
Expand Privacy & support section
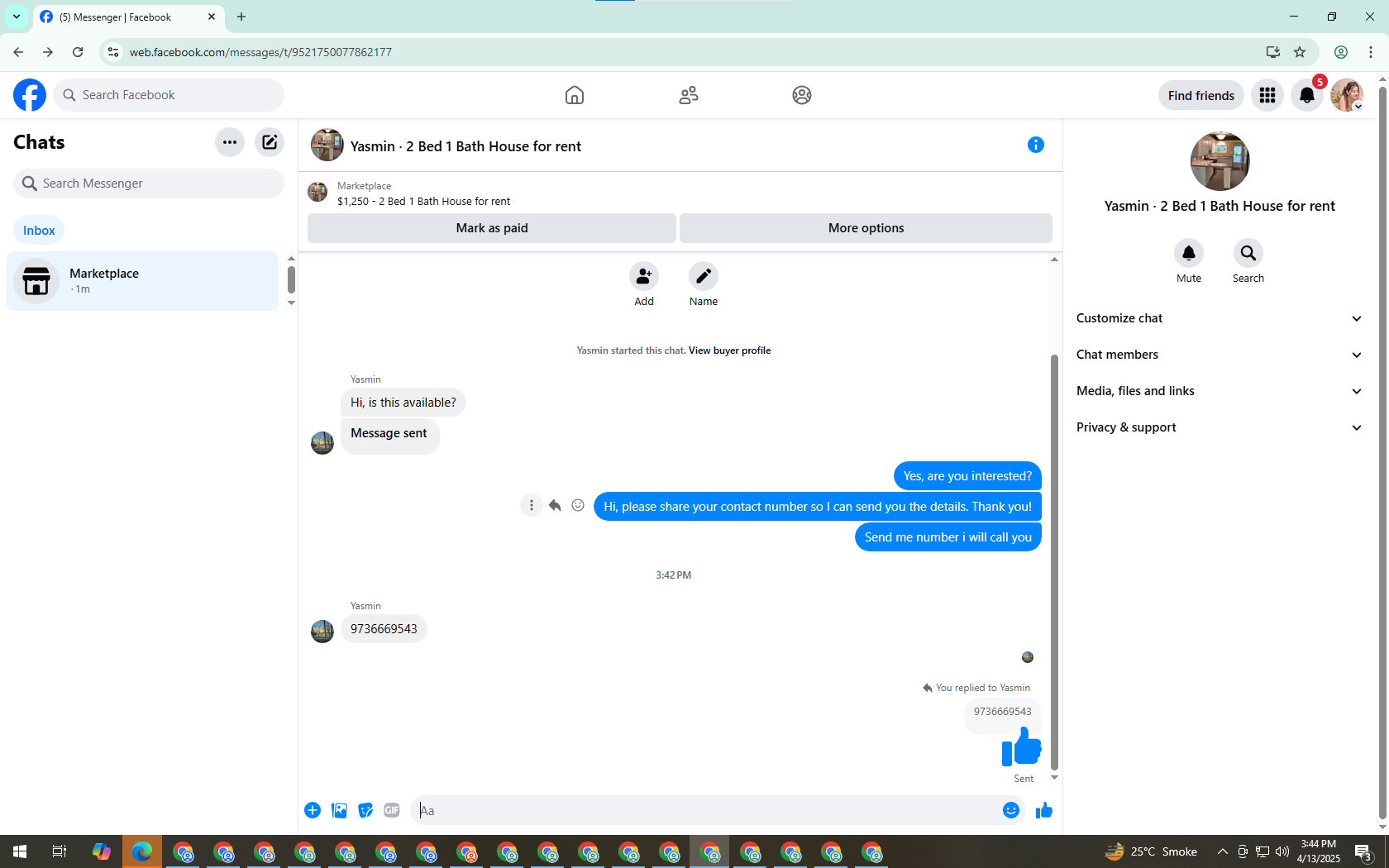[1220, 427]
